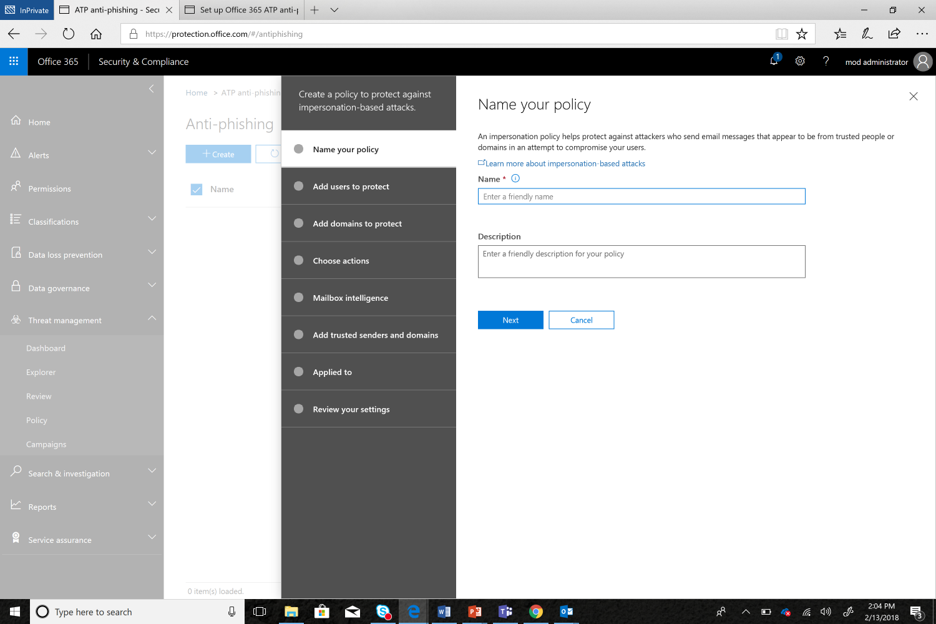Go to the Add domains to protect step
Screen dimensions: 936x624
coord(368,223)
